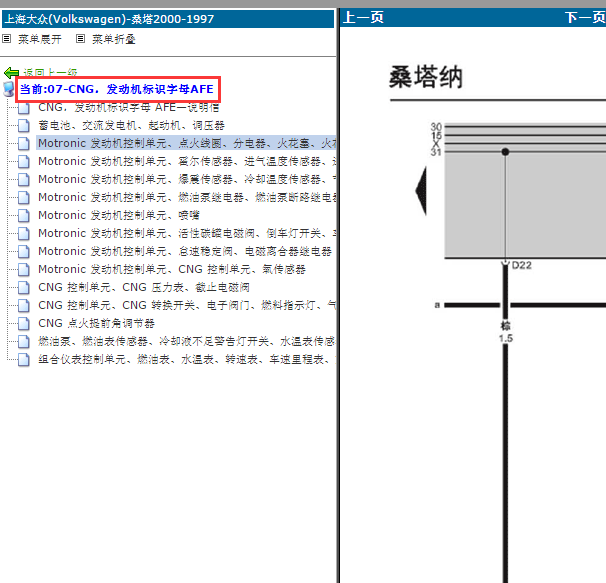
Task: Open CNG 发动机标识字母 AFE—说明信 entry
Action: coord(129,107)
